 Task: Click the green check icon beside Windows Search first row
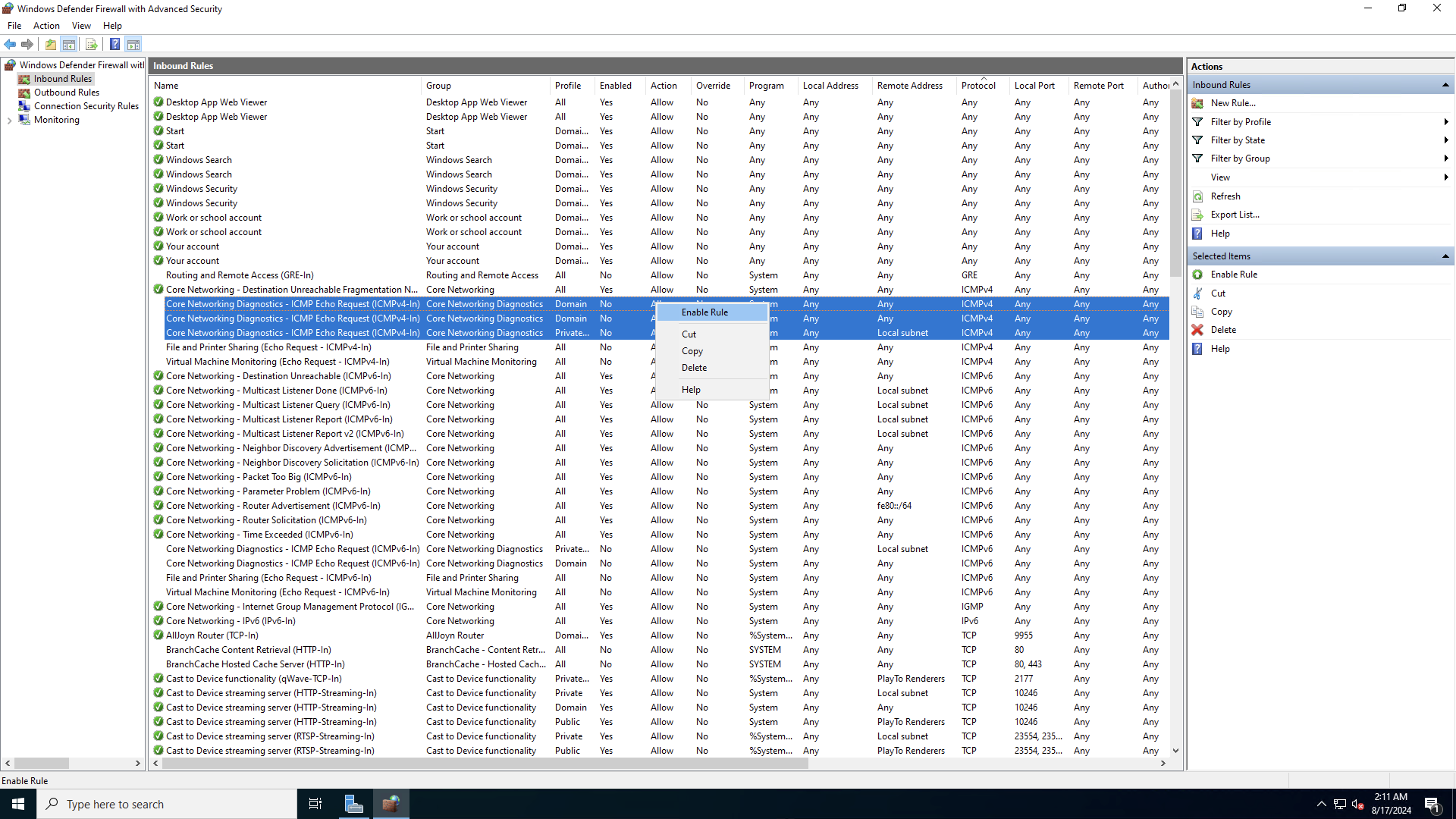(x=158, y=160)
